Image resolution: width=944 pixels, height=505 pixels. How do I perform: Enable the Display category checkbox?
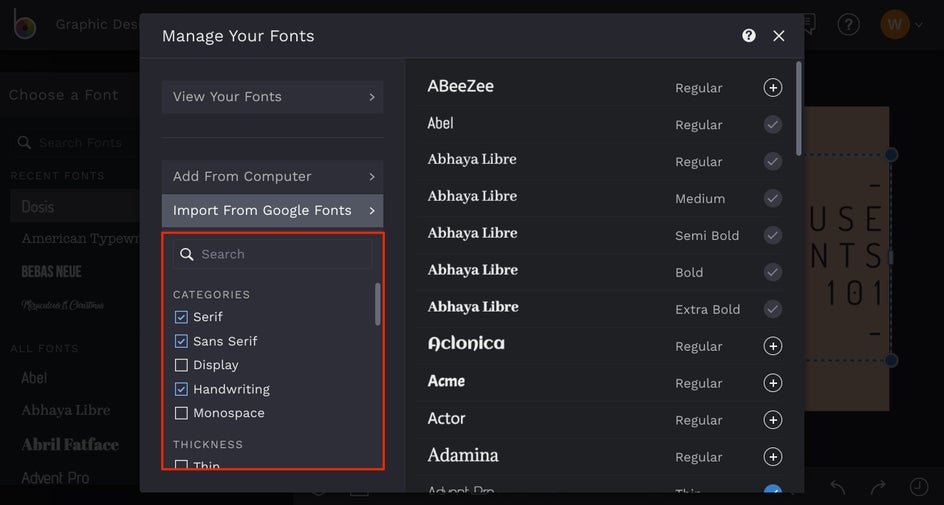[x=181, y=365]
